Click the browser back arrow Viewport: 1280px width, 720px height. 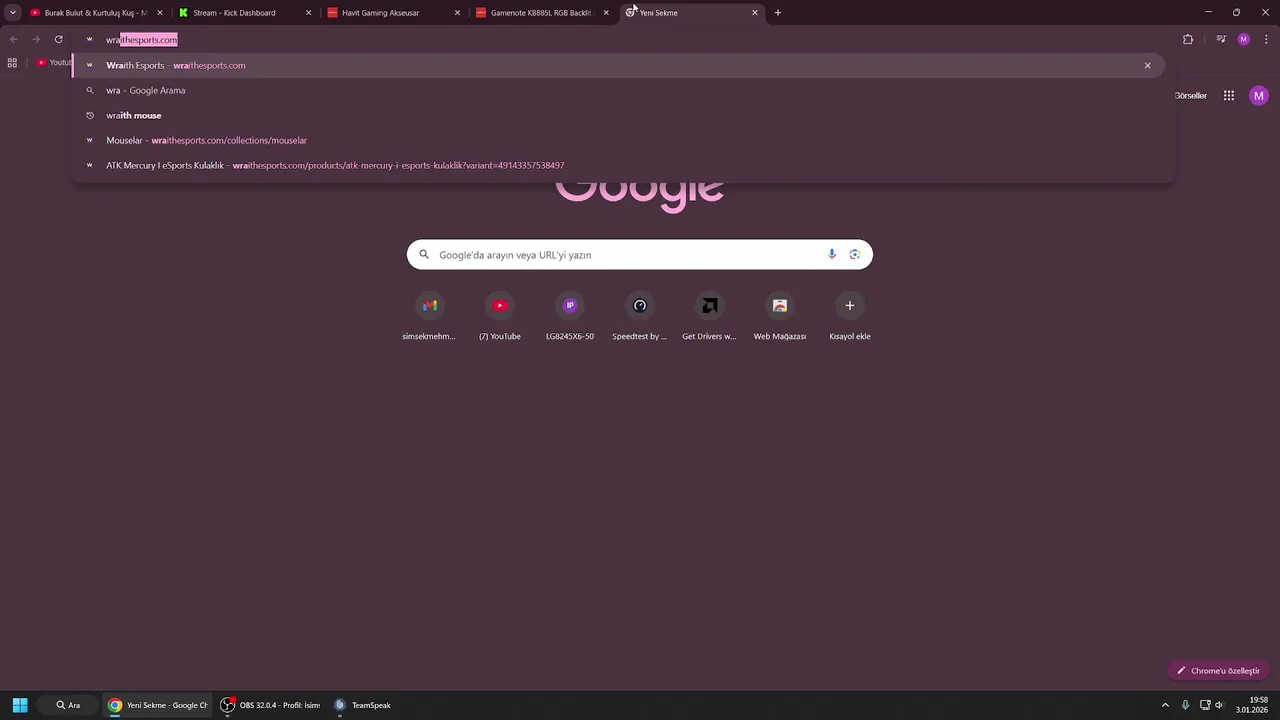pyautogui.click(x=13, y=39)
